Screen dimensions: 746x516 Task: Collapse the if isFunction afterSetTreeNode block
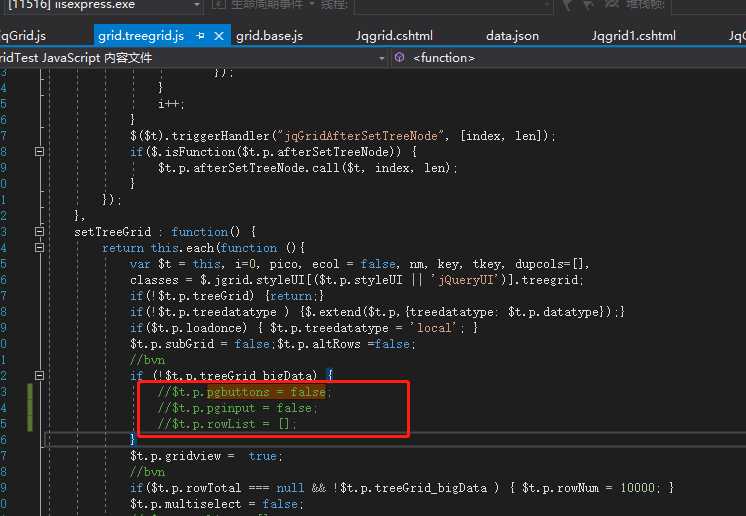tap(39, 152)
